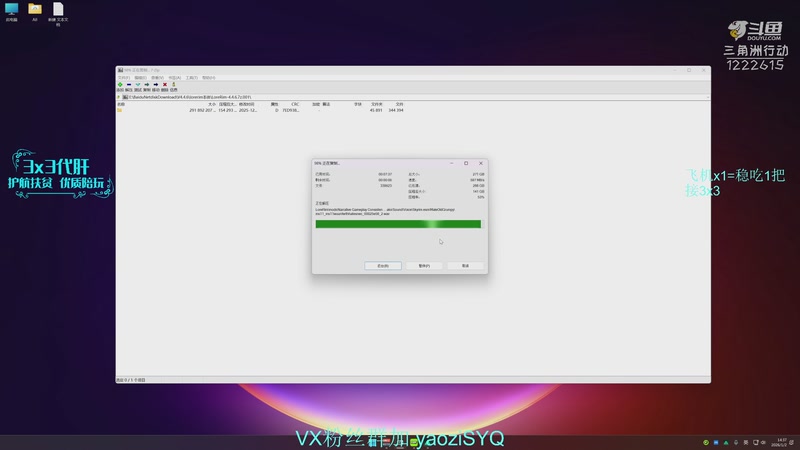The image size is (800, 450).
Task: Click the input method language indicator
Action: (746, 442)
